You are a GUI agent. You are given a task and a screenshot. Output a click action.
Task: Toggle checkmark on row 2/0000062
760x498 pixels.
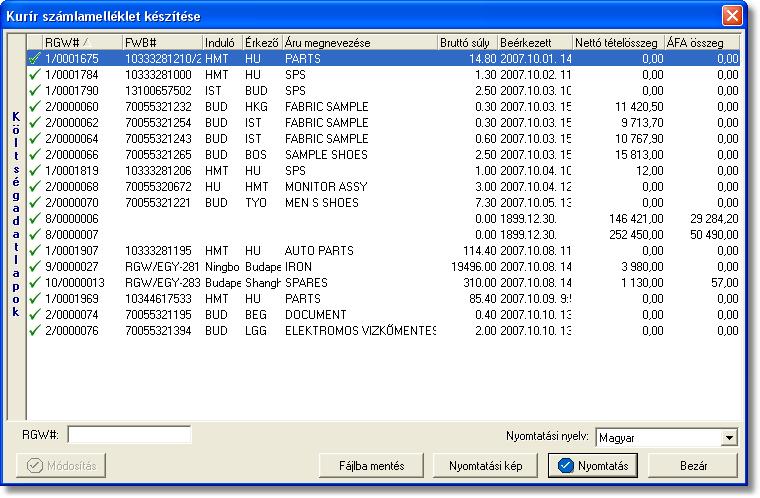point(34,123)
